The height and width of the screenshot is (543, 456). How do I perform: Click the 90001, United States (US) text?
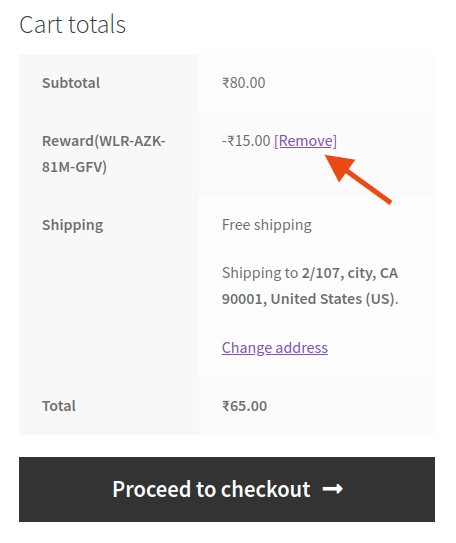tap(309, 299)
